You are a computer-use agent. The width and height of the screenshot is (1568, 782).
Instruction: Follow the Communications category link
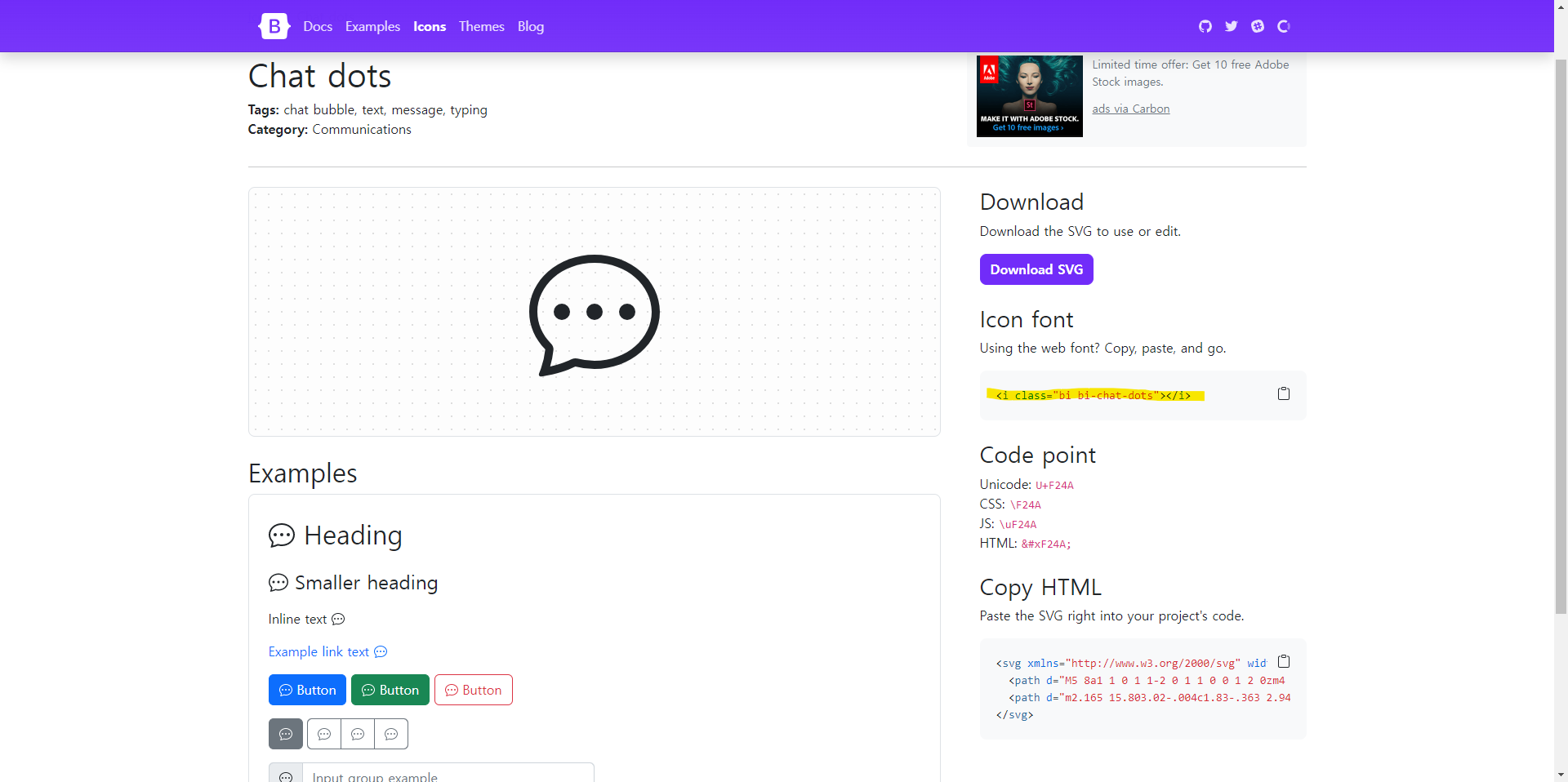361,129
